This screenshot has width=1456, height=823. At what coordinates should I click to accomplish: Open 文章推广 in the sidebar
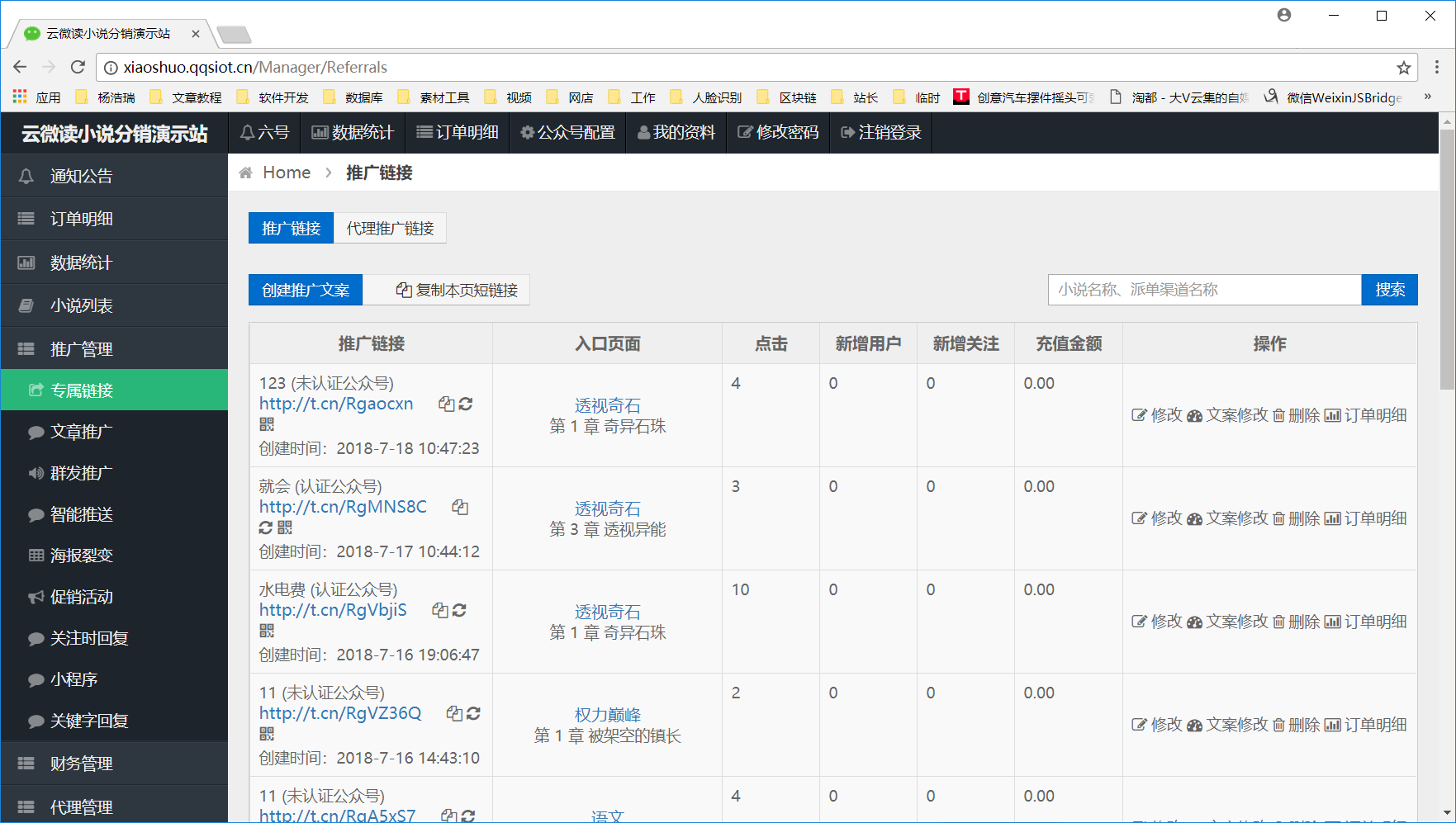coord(114,431)
